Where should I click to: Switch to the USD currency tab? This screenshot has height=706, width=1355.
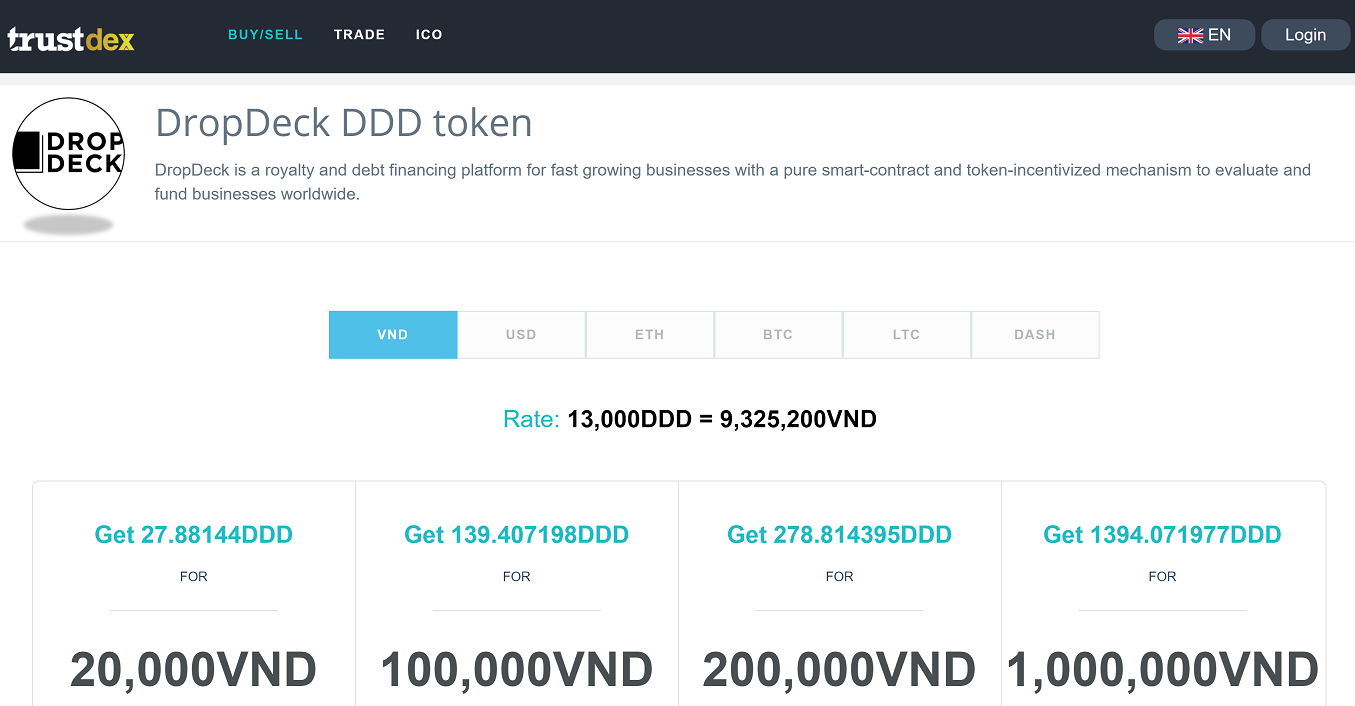click(x=521, y=335)
